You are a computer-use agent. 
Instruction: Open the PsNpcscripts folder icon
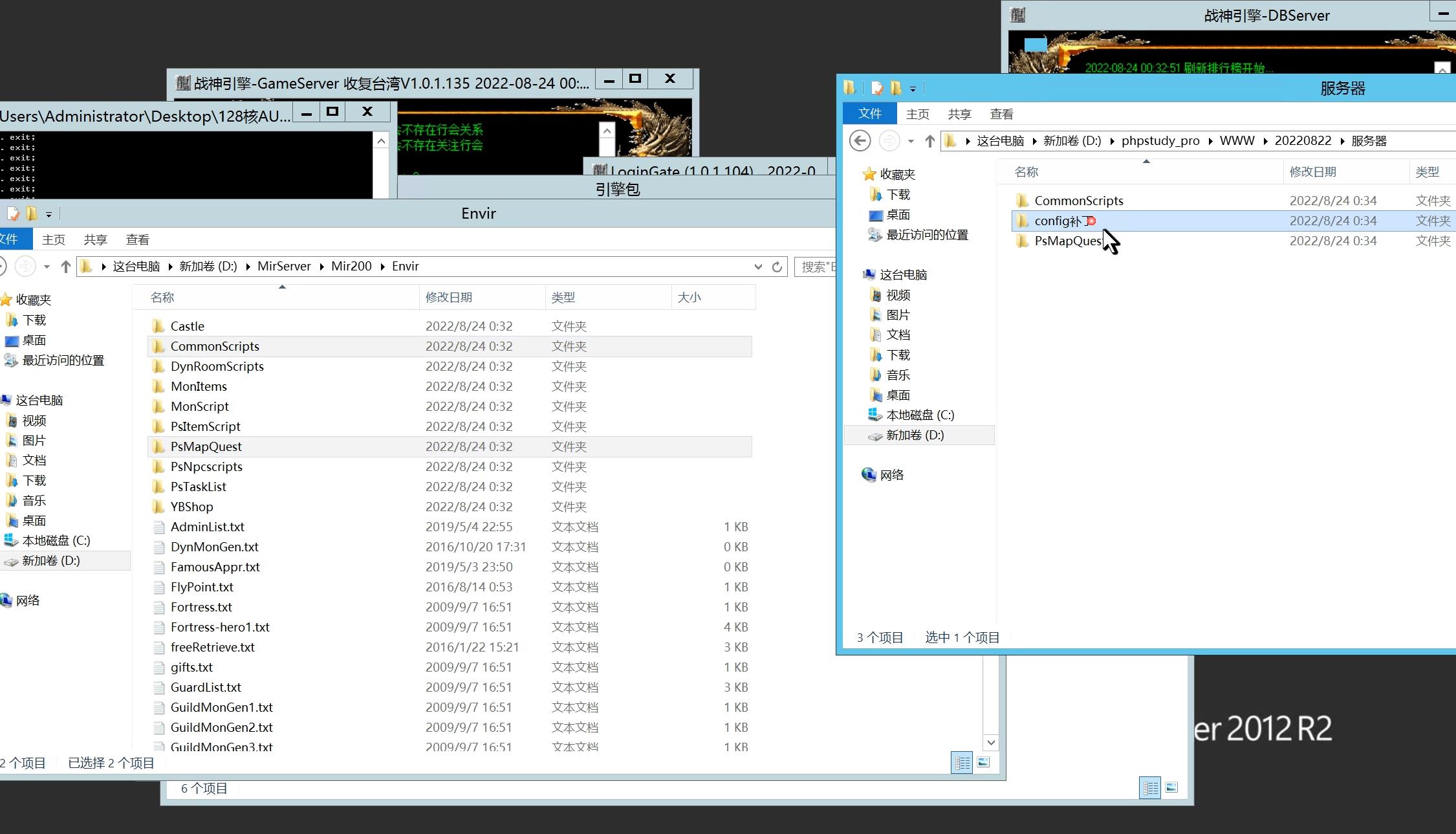point(158,466)
